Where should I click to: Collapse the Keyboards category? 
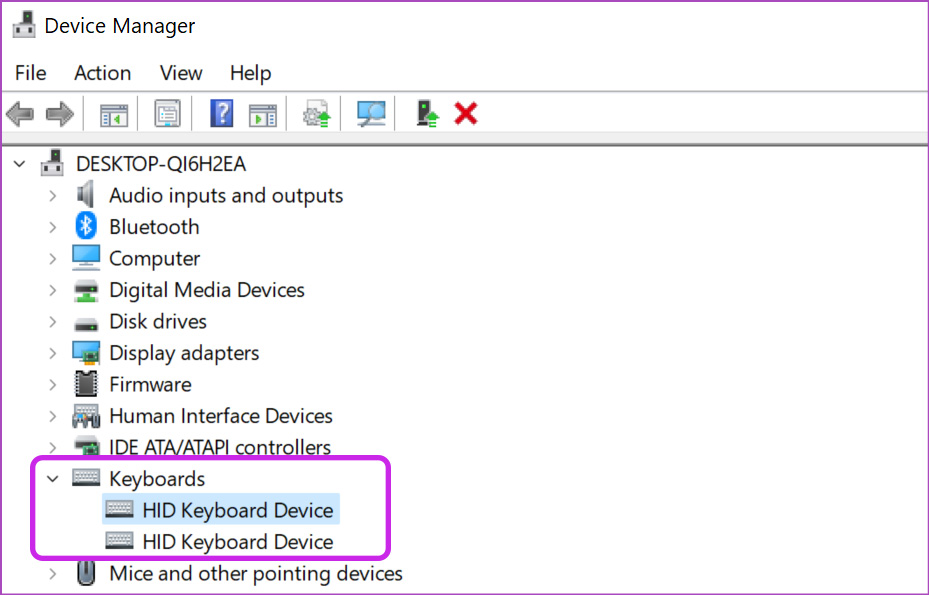tap(53, 478)
